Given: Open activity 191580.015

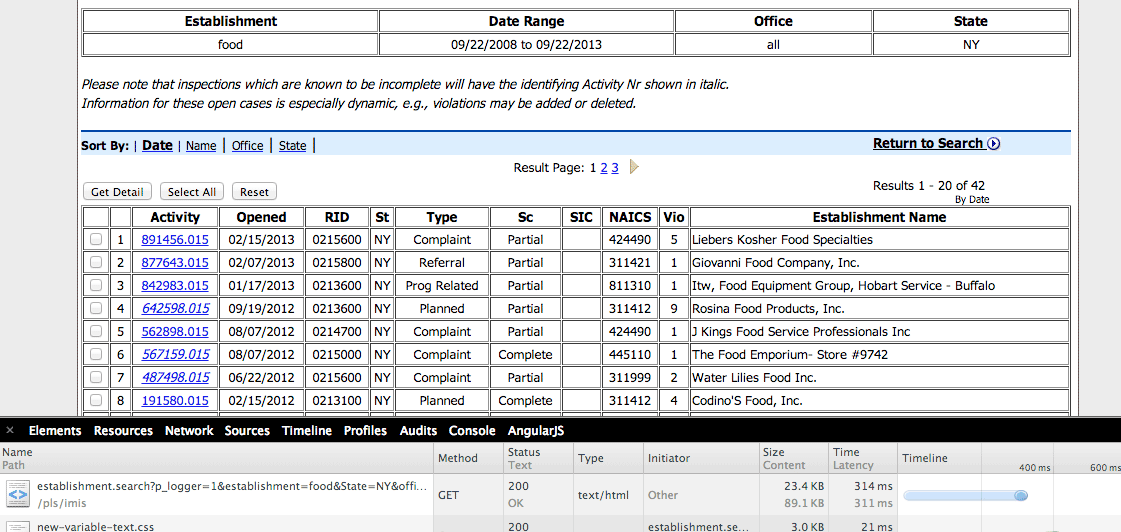Looking at the screenshot, I should pos(175,400).
